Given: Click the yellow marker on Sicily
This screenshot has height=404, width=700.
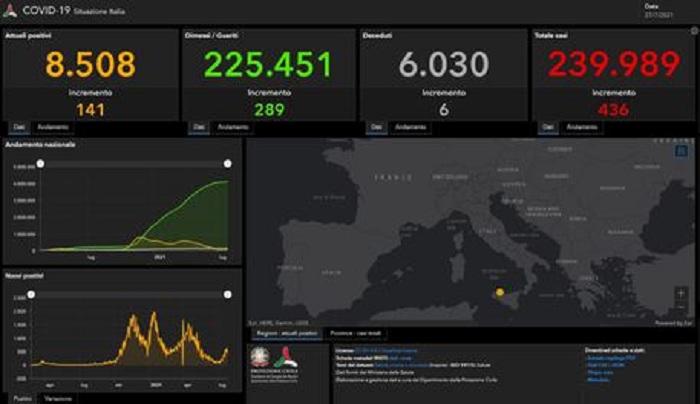Looking at the screenshot, I should 499,292.
